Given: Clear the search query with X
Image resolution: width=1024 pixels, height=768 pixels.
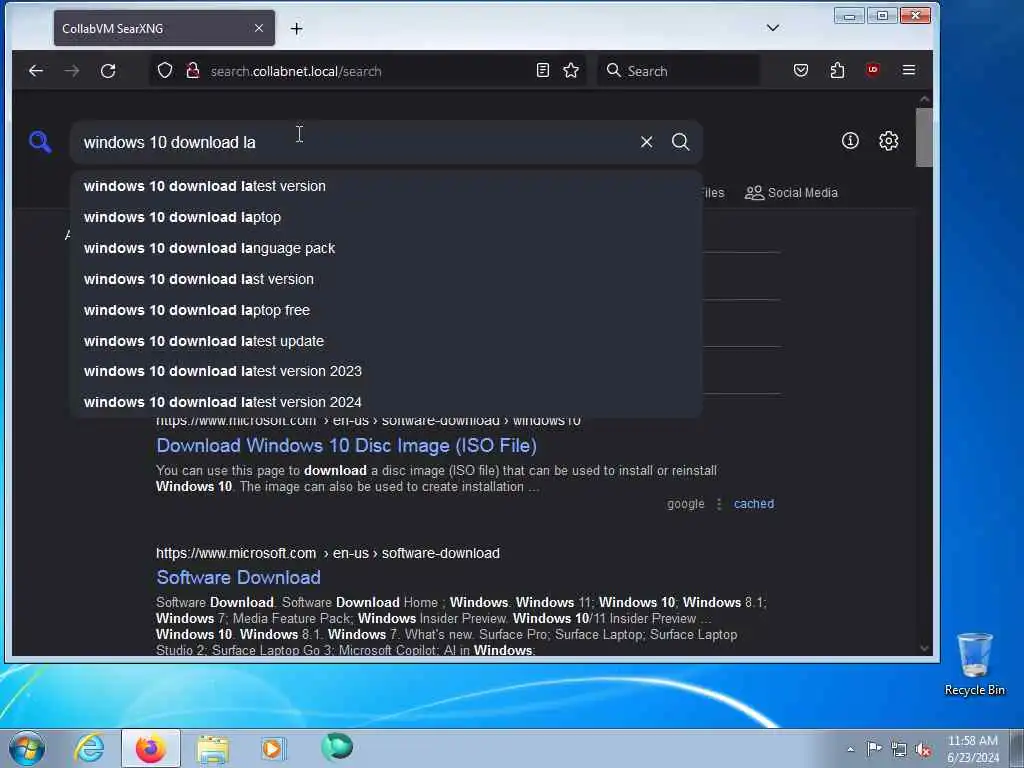Looking at the screenshot, I should click(647, 142).
